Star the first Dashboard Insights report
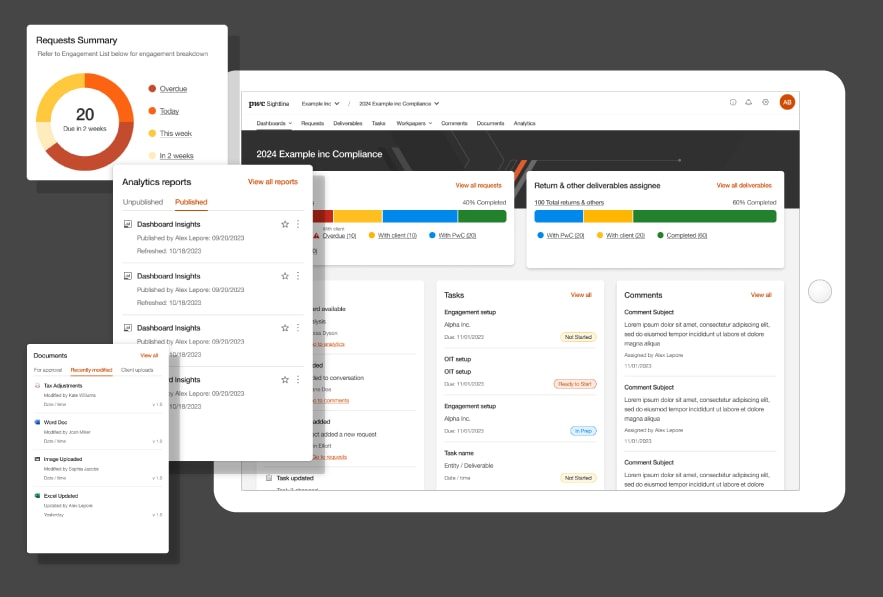This screenshot has height=597, width=883. 285,225
